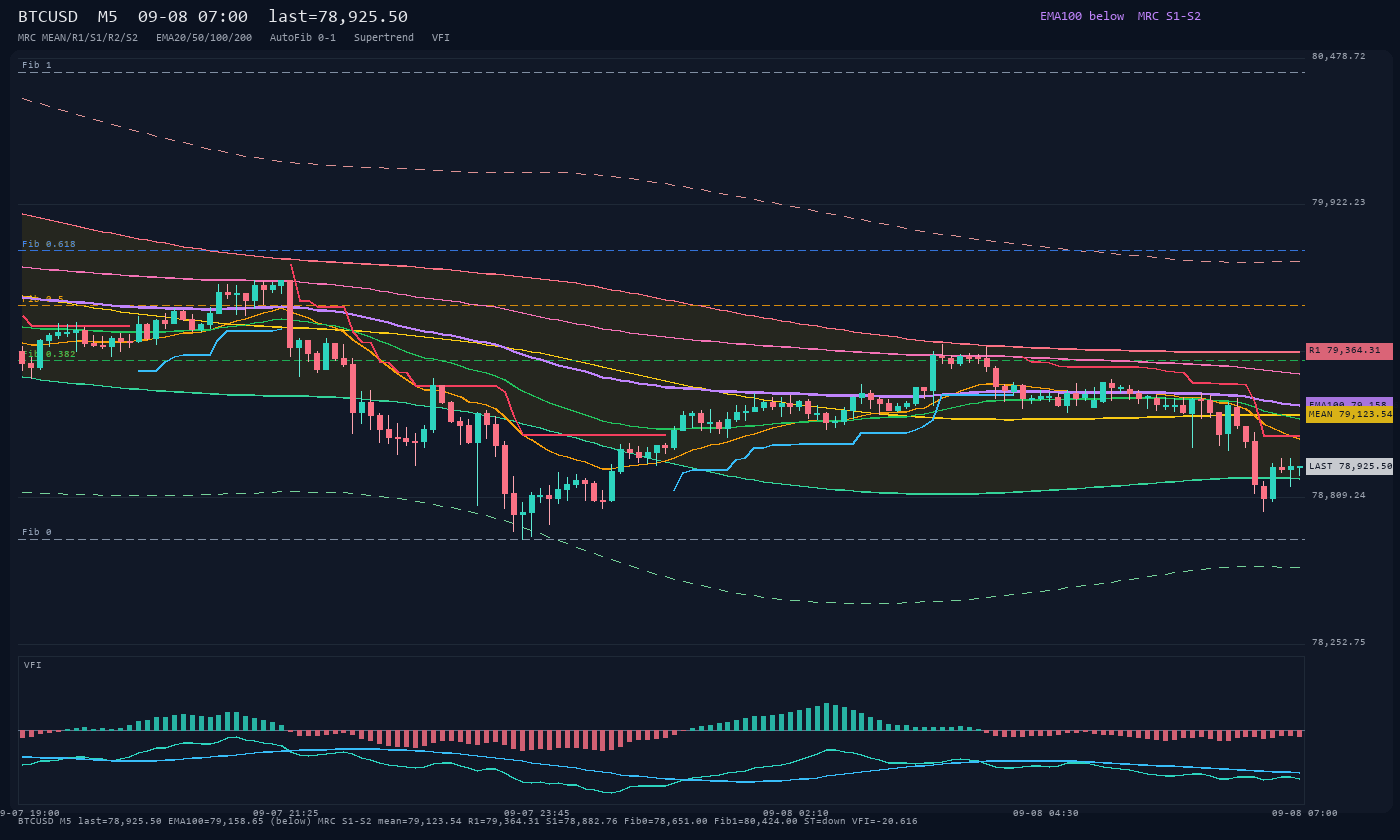This screenshot has height=840, width=1400.
Task: Click the purple EMA100 price tag
Action: pyautogui.click(x=1349, y=402)
